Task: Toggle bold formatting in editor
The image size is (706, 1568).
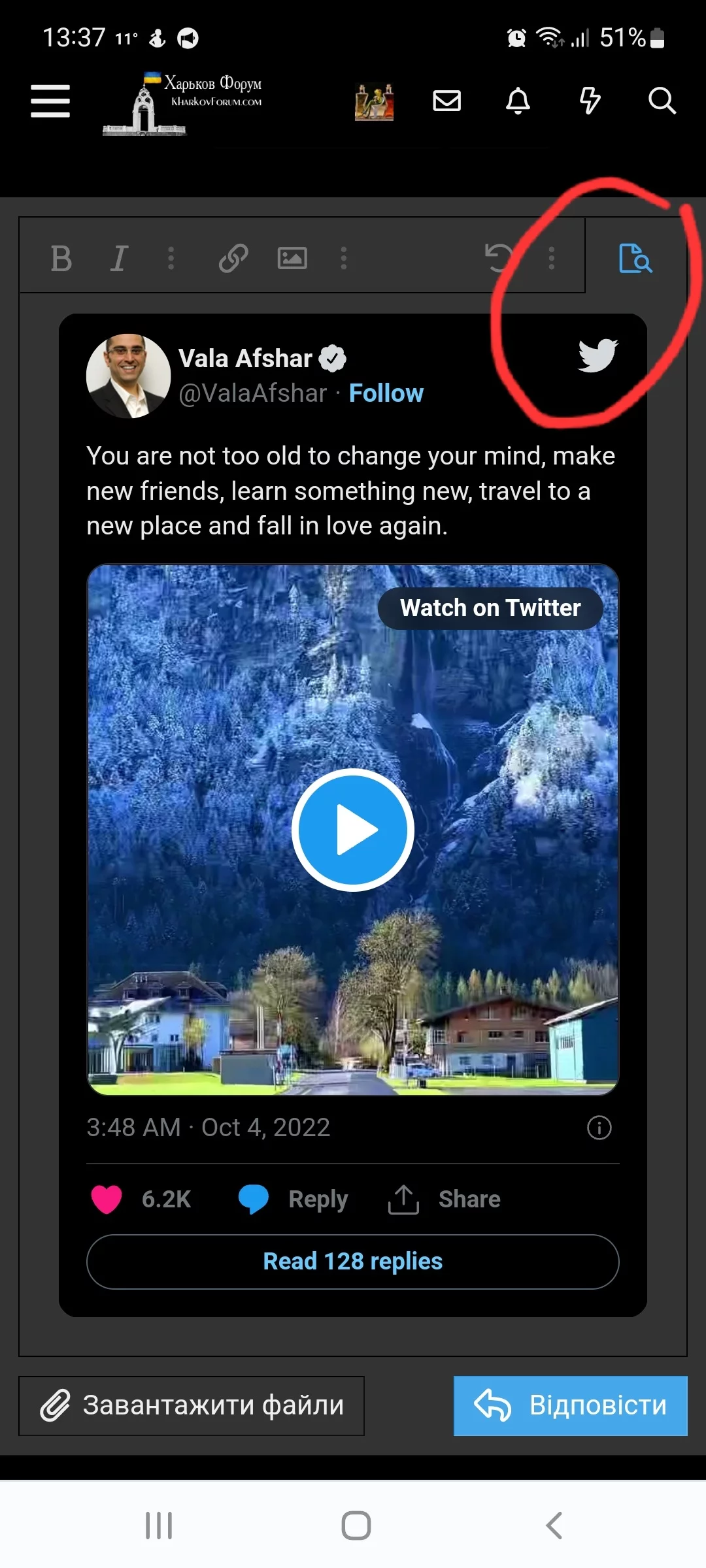Action: tap(61, 258)
